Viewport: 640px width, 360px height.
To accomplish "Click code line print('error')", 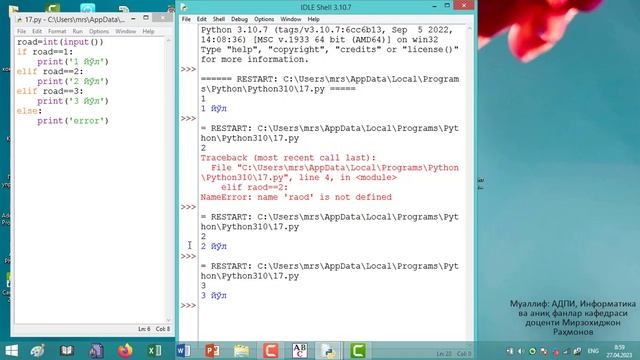I will [73, 121].
